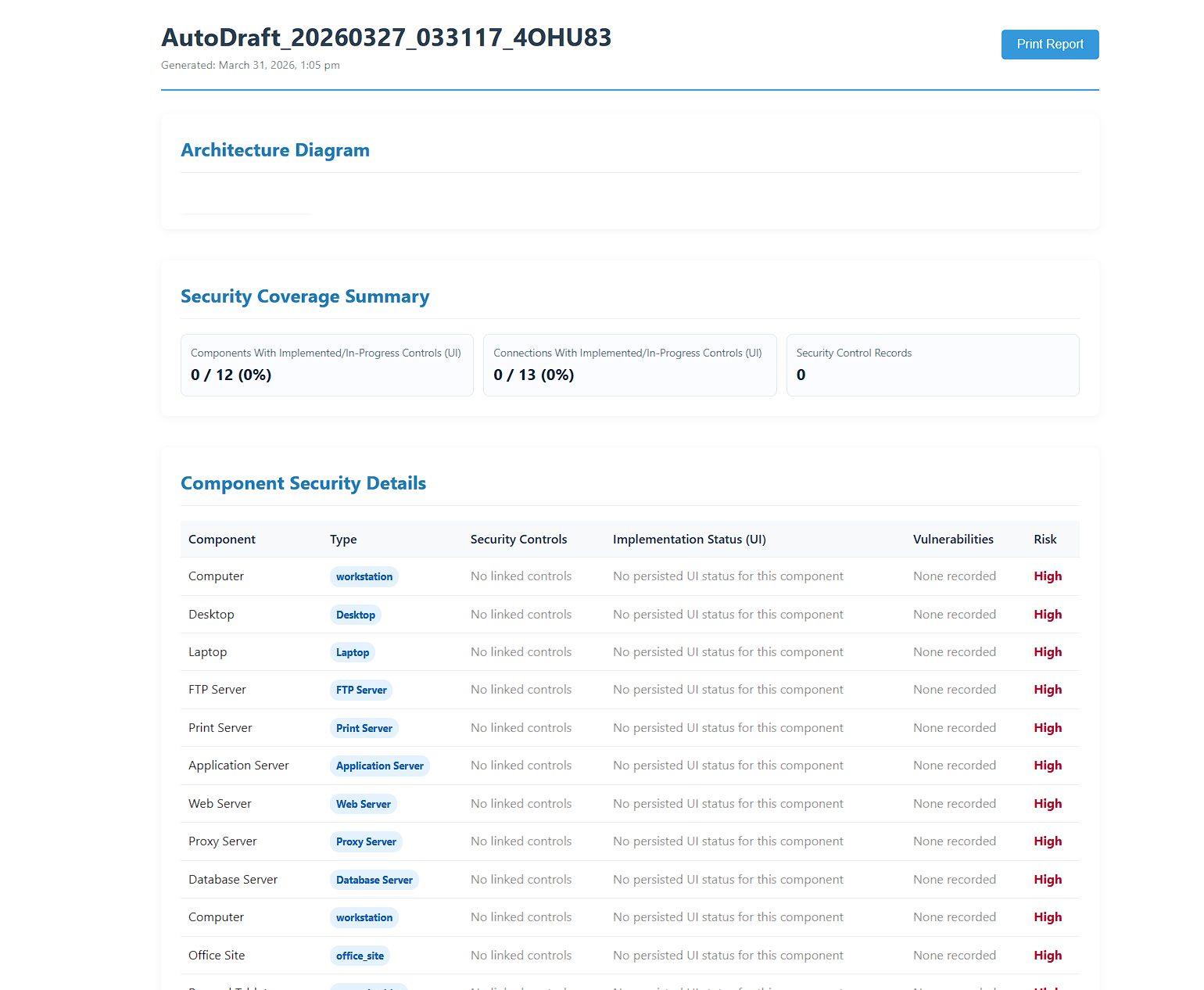
Task: Click the FTP Server badge
Action: click(x=361, y=690)
